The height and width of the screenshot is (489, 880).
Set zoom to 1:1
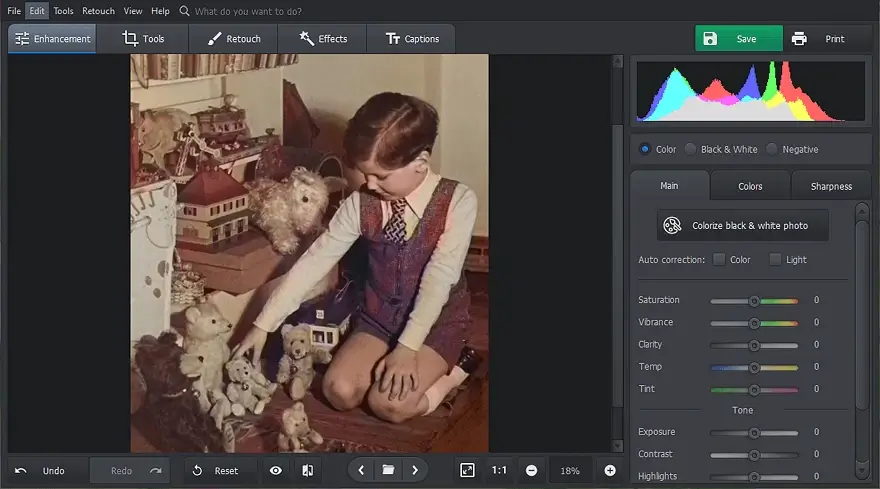coord(499,470)
